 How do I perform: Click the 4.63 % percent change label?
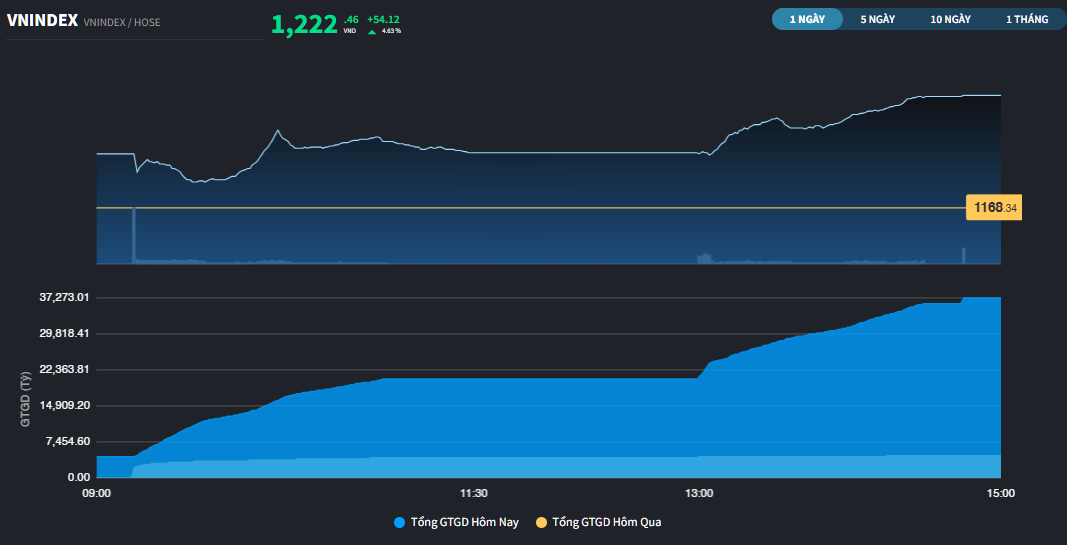coord(391,31)
